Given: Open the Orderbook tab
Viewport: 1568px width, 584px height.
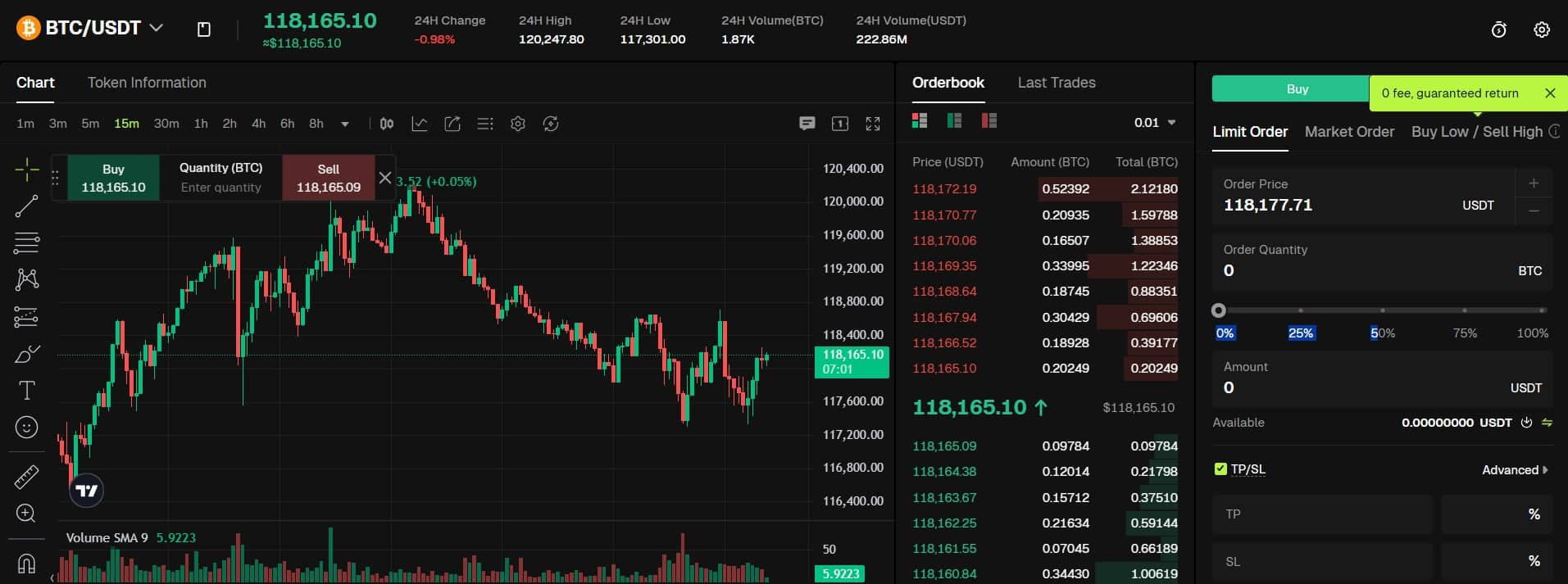Looking at the screenshot, I should pyautogui.click(x=948, y=83).
